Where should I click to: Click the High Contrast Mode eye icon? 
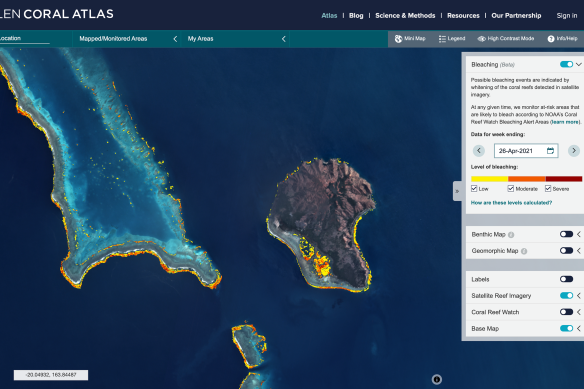[x=482, y=39]
